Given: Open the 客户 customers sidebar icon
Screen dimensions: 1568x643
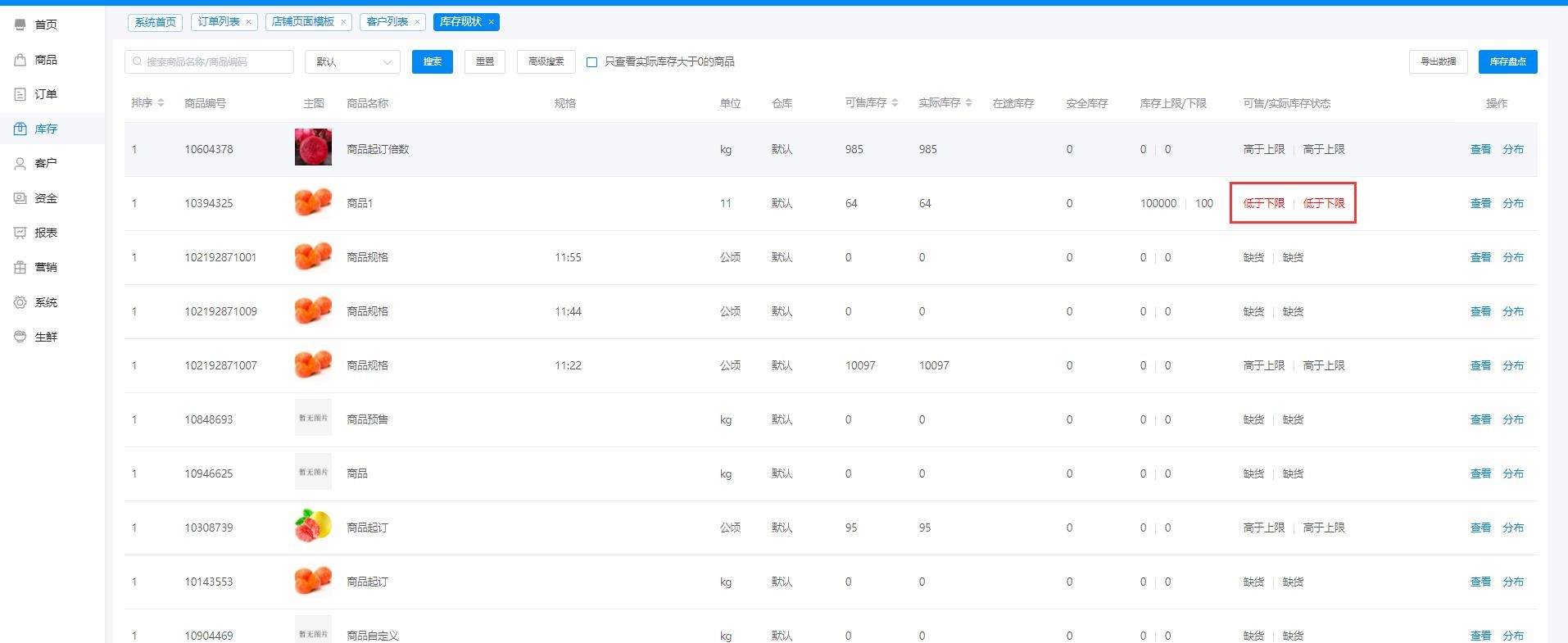Looking at the screenshot, I should point(20,164).
